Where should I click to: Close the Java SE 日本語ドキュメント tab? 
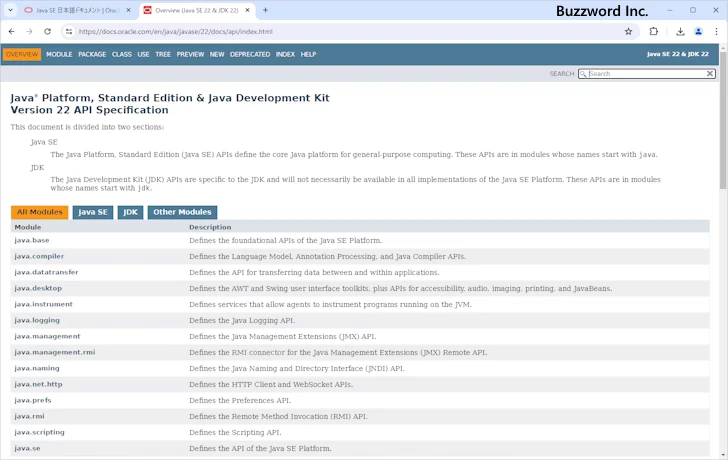tap(129, 10)
